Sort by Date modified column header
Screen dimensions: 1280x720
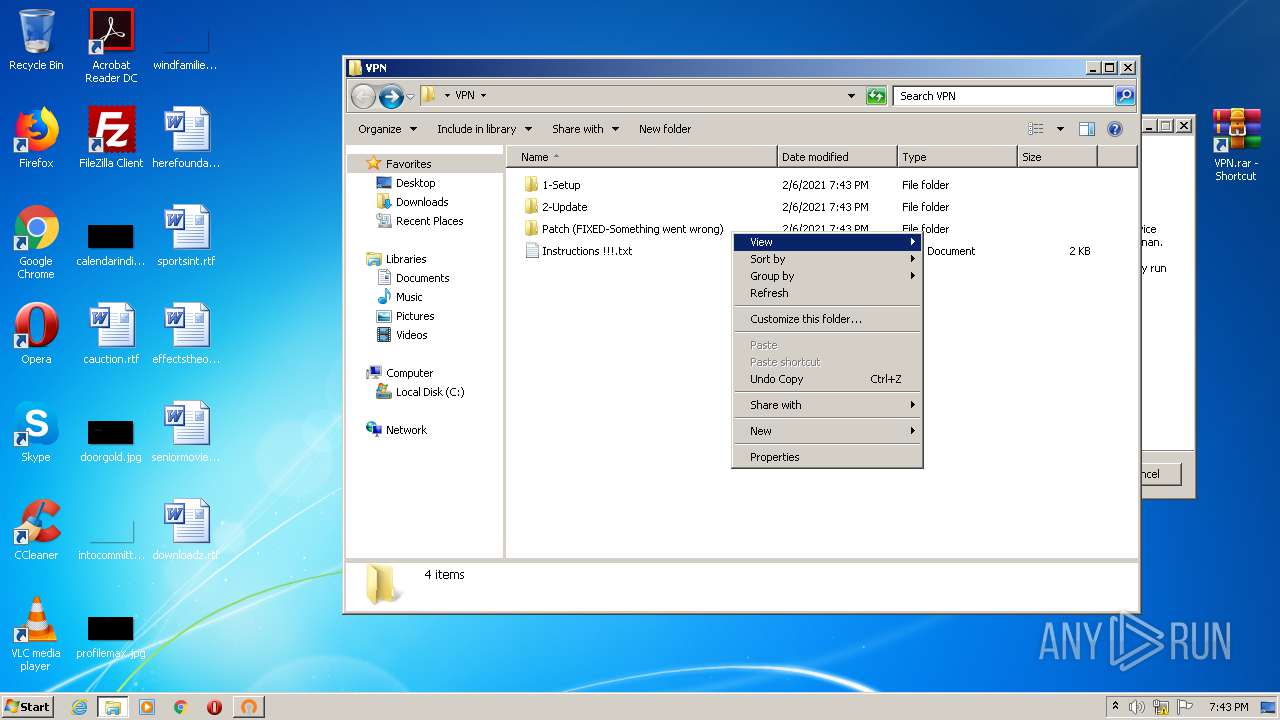pos(837,157)
